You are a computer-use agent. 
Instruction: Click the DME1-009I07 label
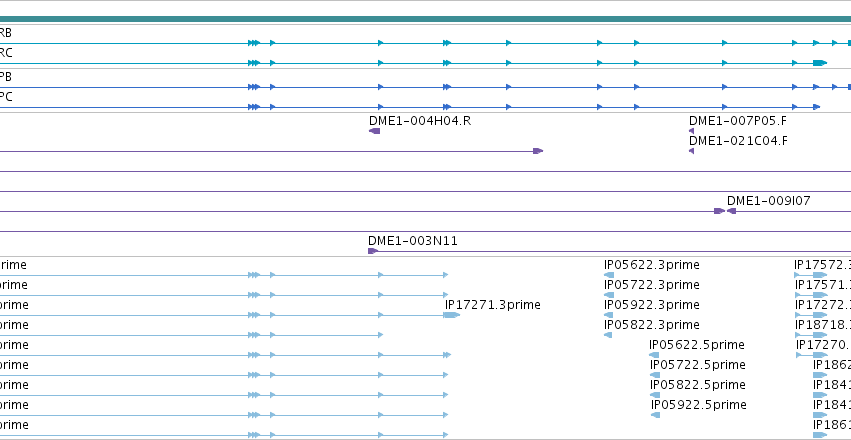tap(769, 201)
